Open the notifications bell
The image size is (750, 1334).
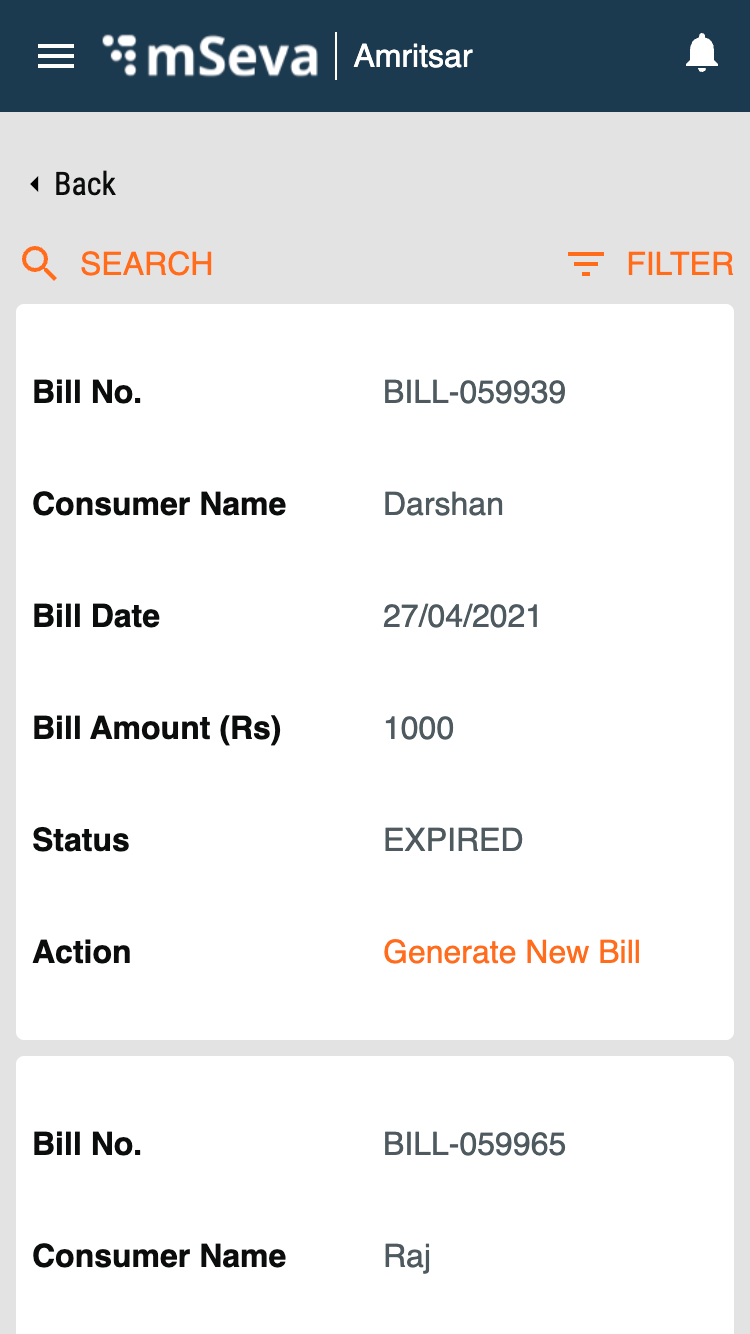pos(702,54)
